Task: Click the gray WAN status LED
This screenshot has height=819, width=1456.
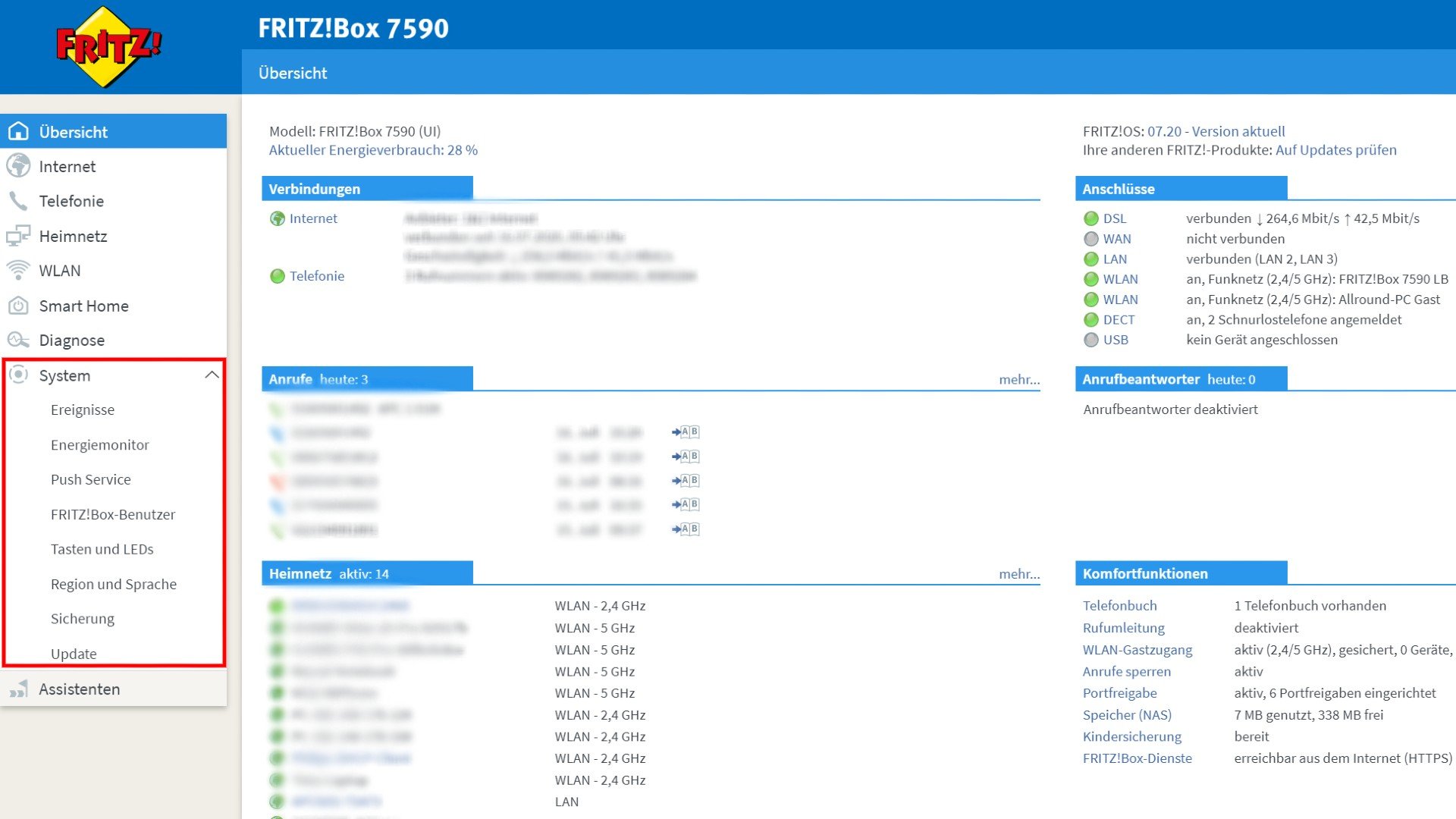Action: pyautogui.click(x=1091, y=239)
